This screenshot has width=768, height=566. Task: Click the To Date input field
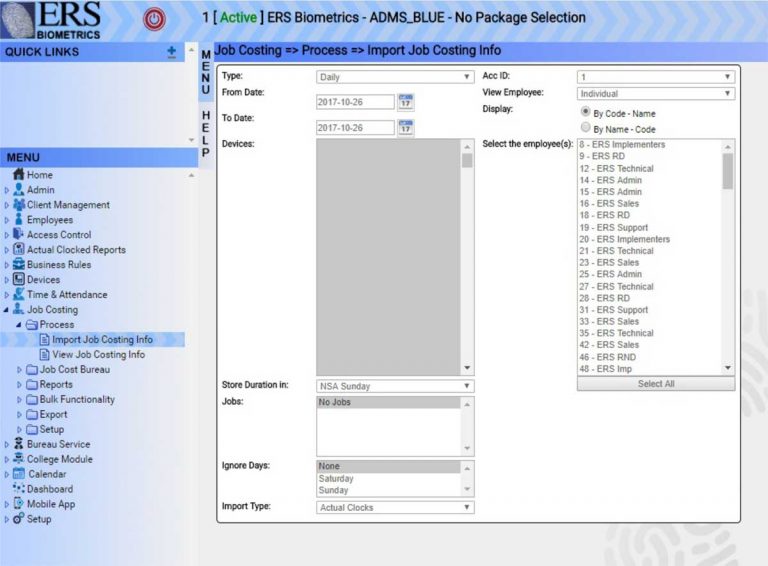tap(355, 128)
